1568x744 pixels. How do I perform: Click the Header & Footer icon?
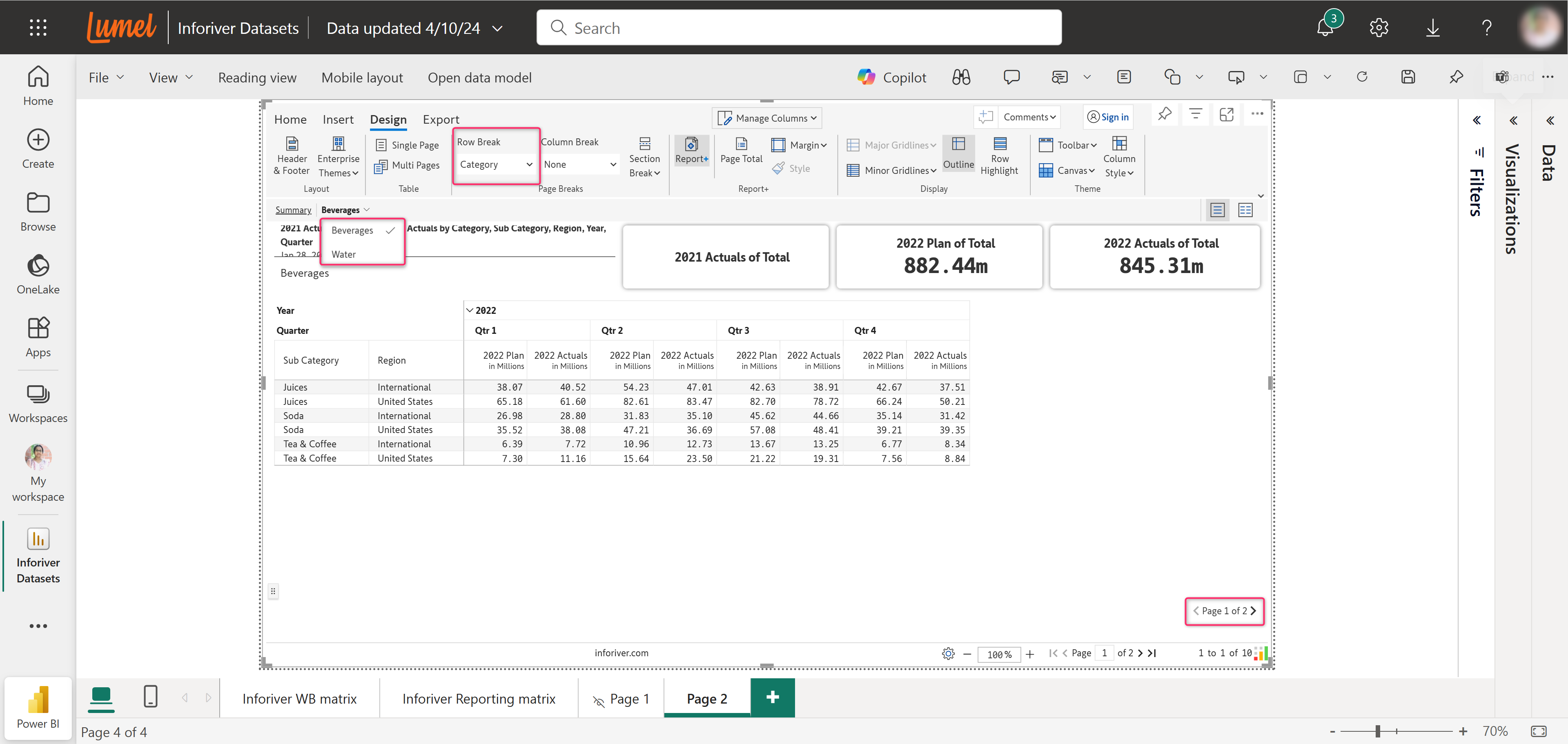click(x=292, y=144)
